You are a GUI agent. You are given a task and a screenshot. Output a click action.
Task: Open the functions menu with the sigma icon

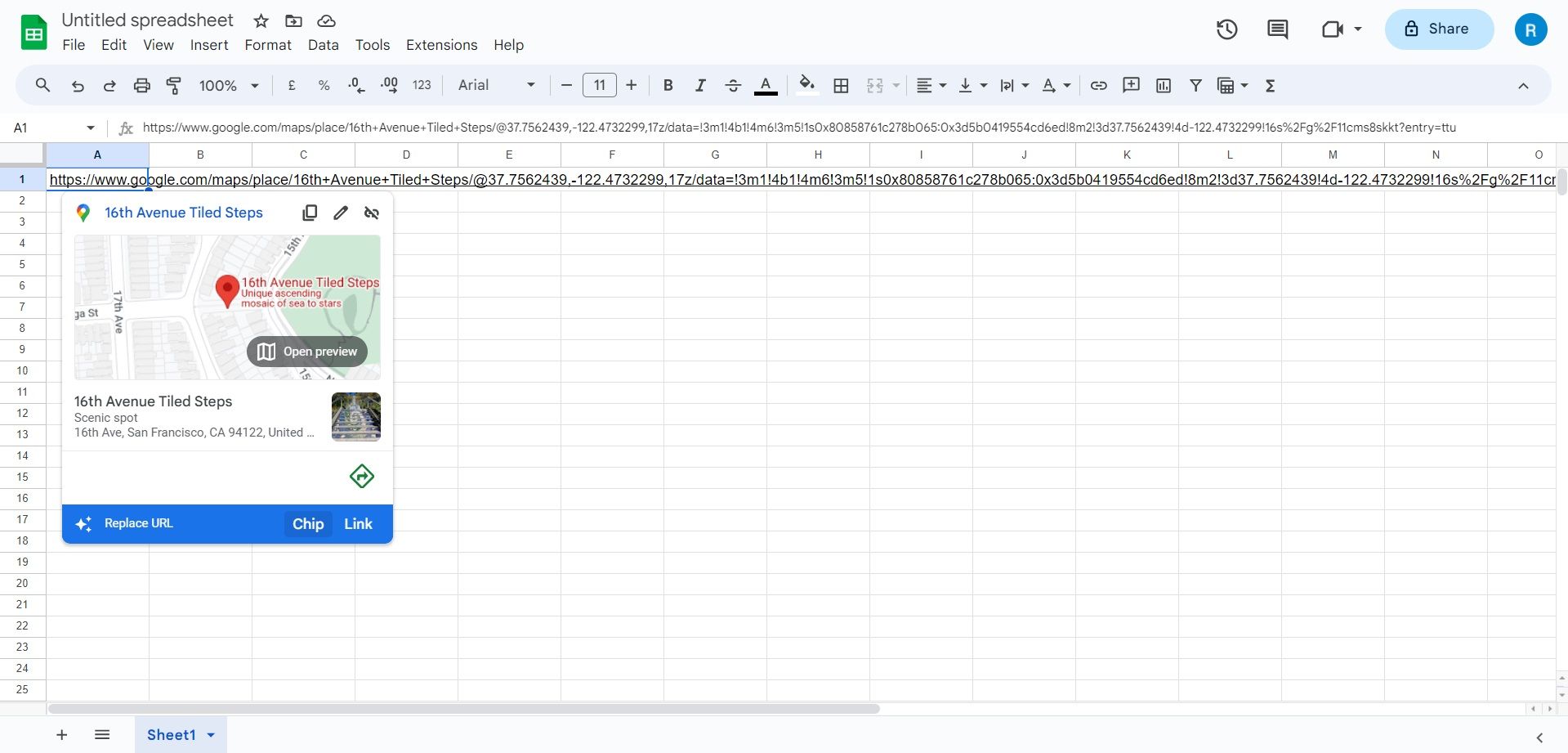coord(1271,85)
